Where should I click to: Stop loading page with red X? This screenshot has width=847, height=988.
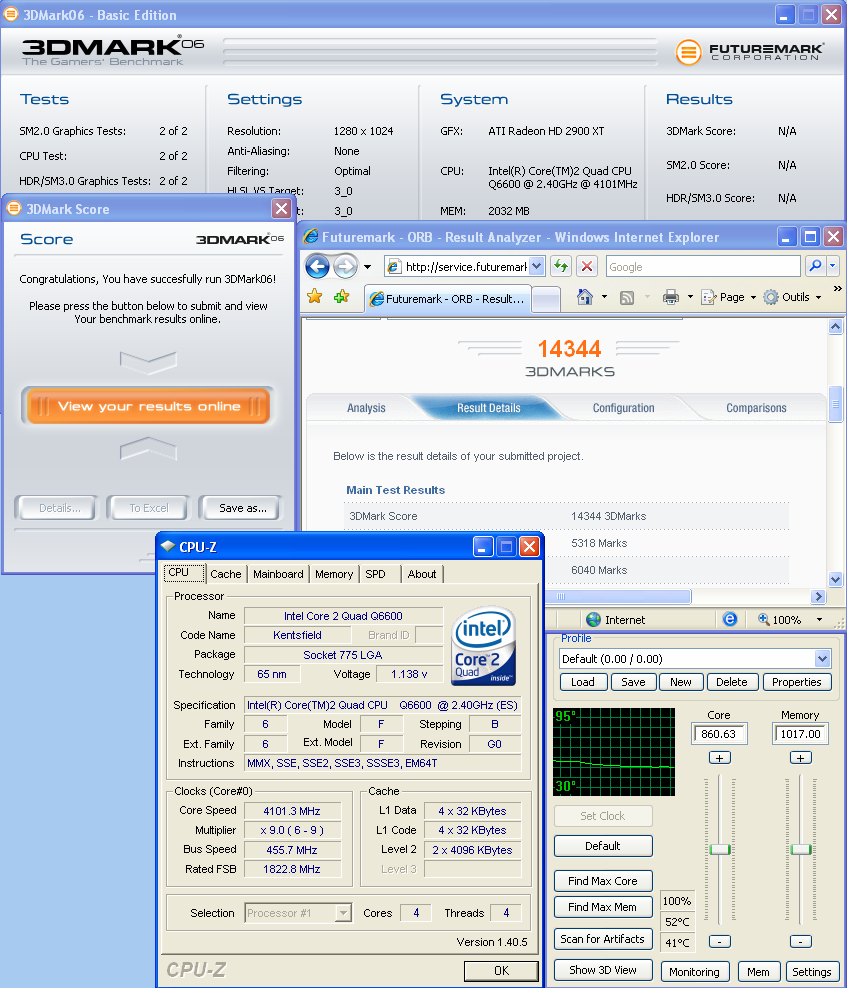587,267
